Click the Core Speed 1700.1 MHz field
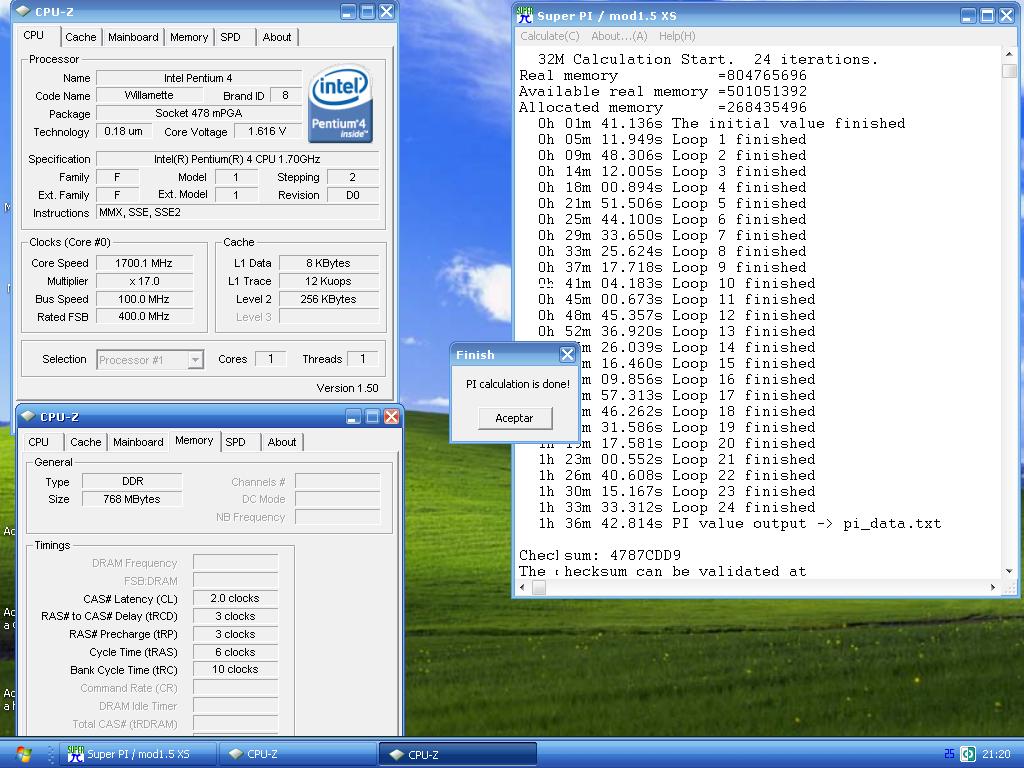The width and height of the screenshot is (1024, 768). 144,263
